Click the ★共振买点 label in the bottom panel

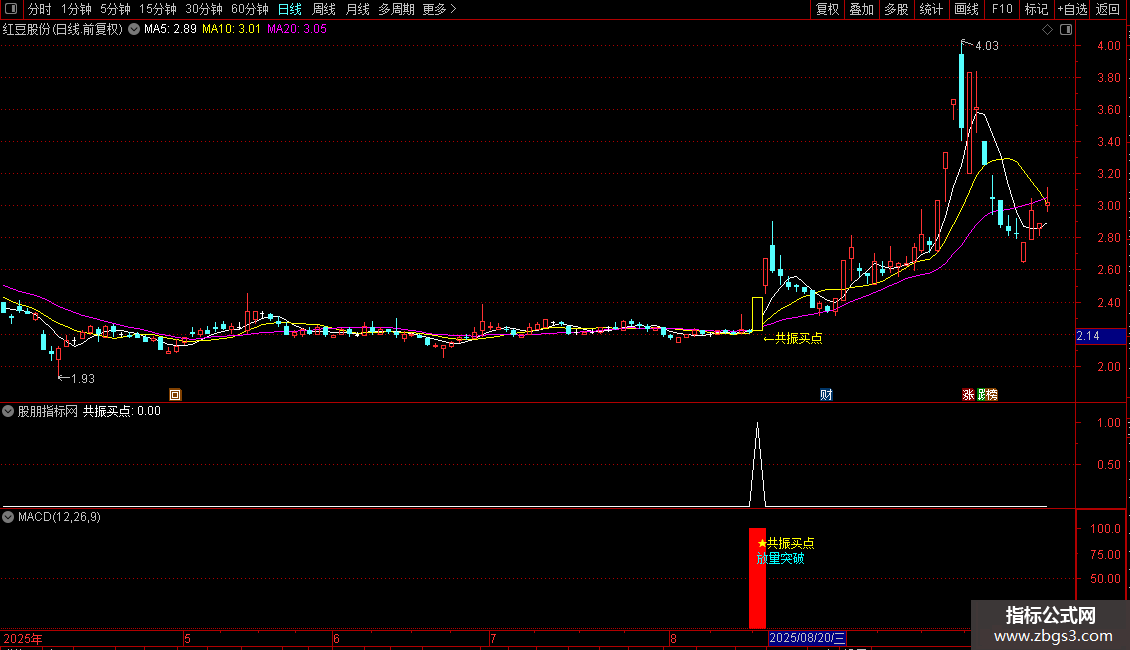click(786, 543)
